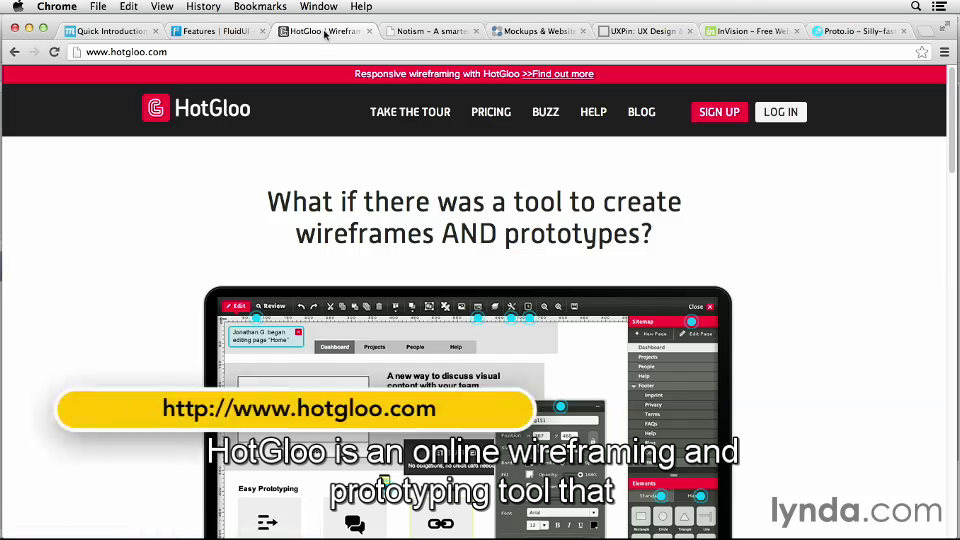Open the Help menu in menu bar
The image size is (960, 540).
pos(361,6)
